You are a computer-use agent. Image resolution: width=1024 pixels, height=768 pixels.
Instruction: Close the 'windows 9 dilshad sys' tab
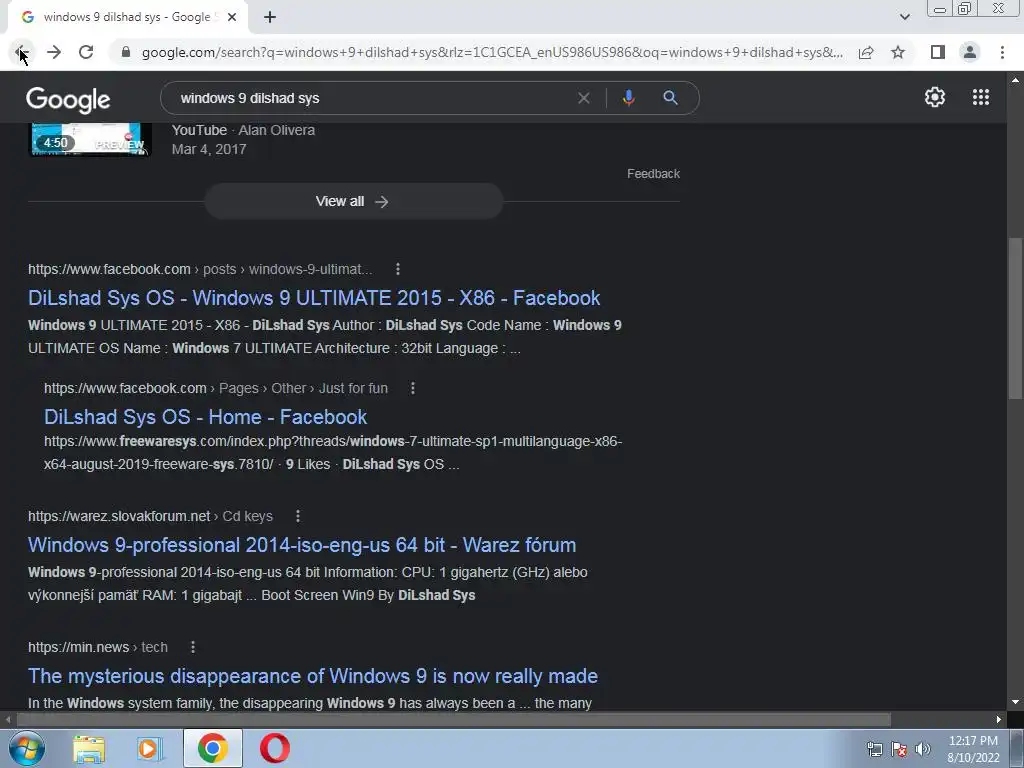[x=232, y=17]
